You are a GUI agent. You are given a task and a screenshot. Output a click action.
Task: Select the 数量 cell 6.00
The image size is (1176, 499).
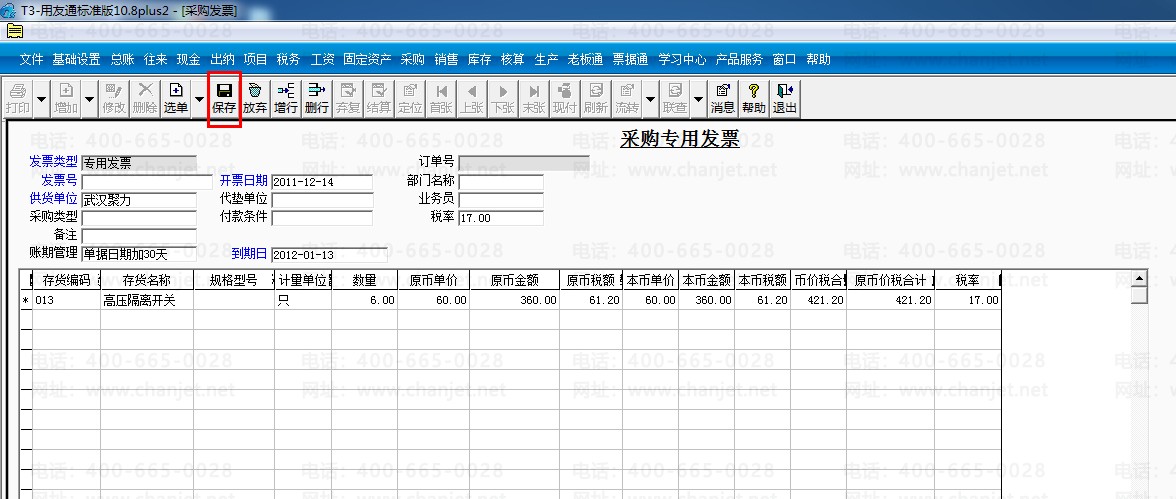[x=364, y=300]
